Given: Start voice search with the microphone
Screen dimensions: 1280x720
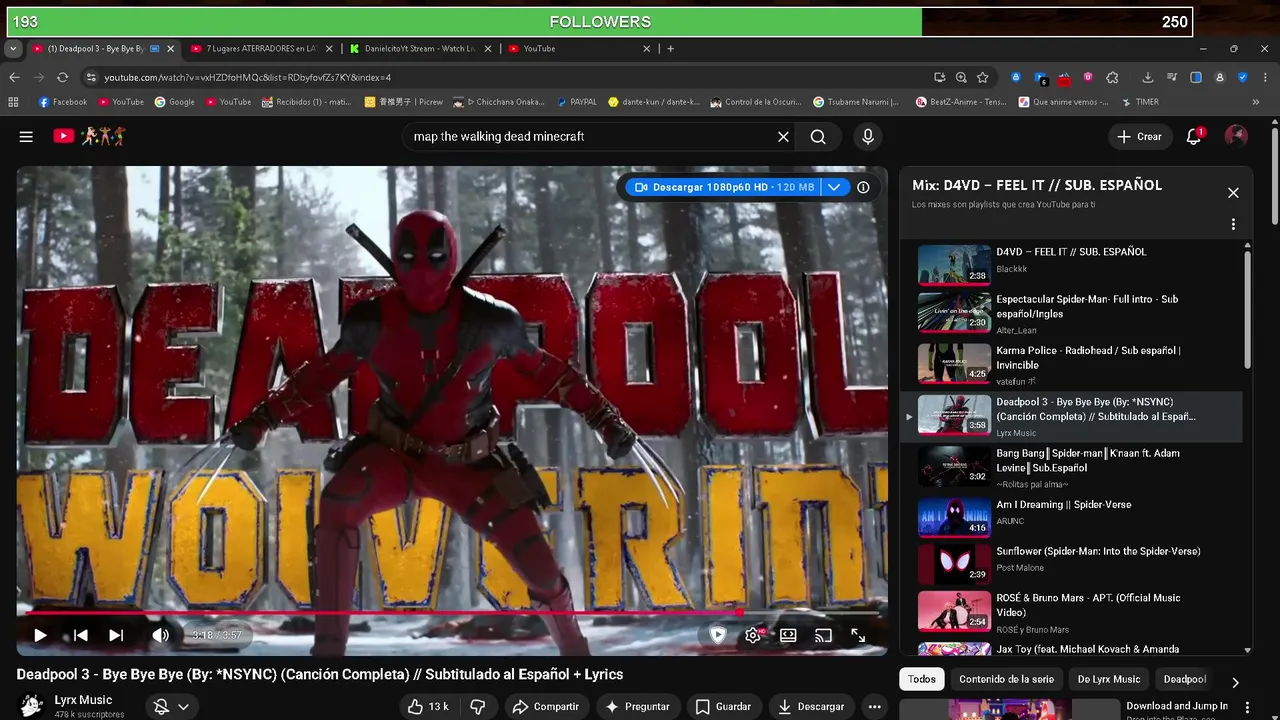Looking at the screenshot, I should click(868, 137).
